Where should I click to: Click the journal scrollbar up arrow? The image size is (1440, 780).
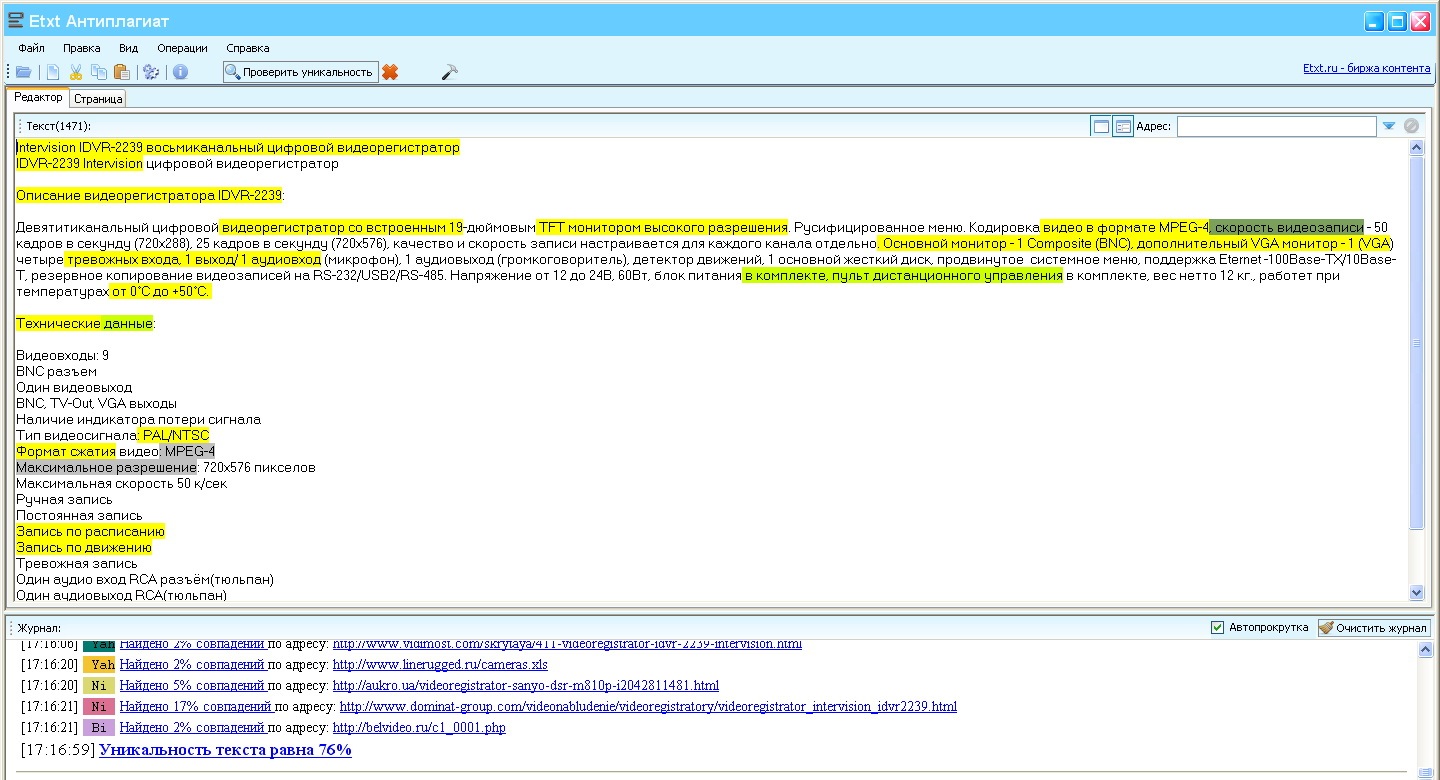1426,651
